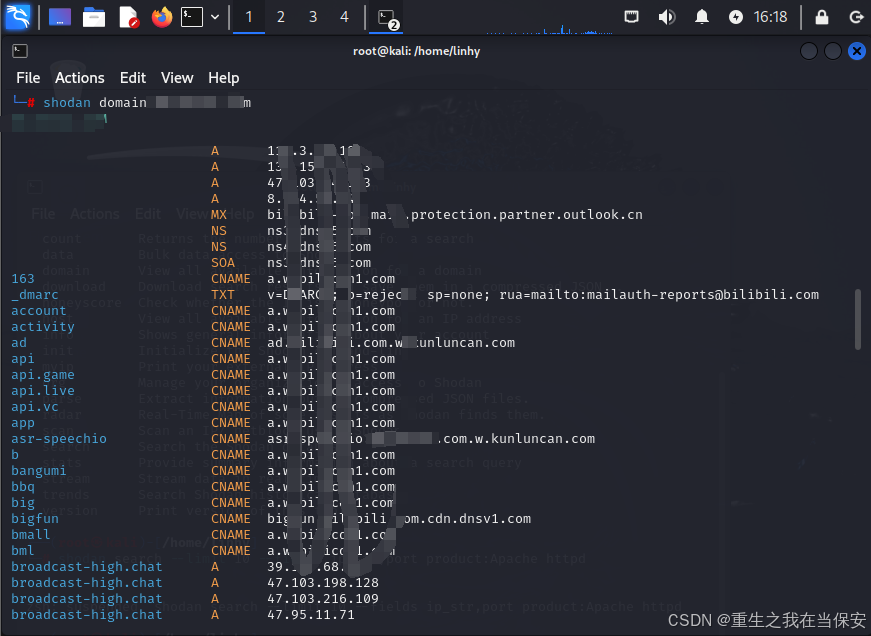Click IP address 47.103.216.109

[323, 599]
